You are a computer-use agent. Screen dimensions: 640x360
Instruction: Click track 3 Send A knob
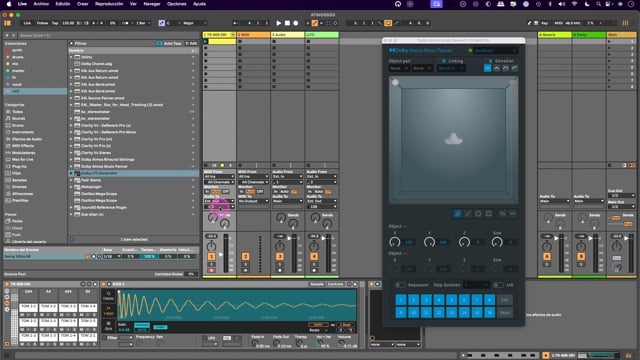pos(281,218)
